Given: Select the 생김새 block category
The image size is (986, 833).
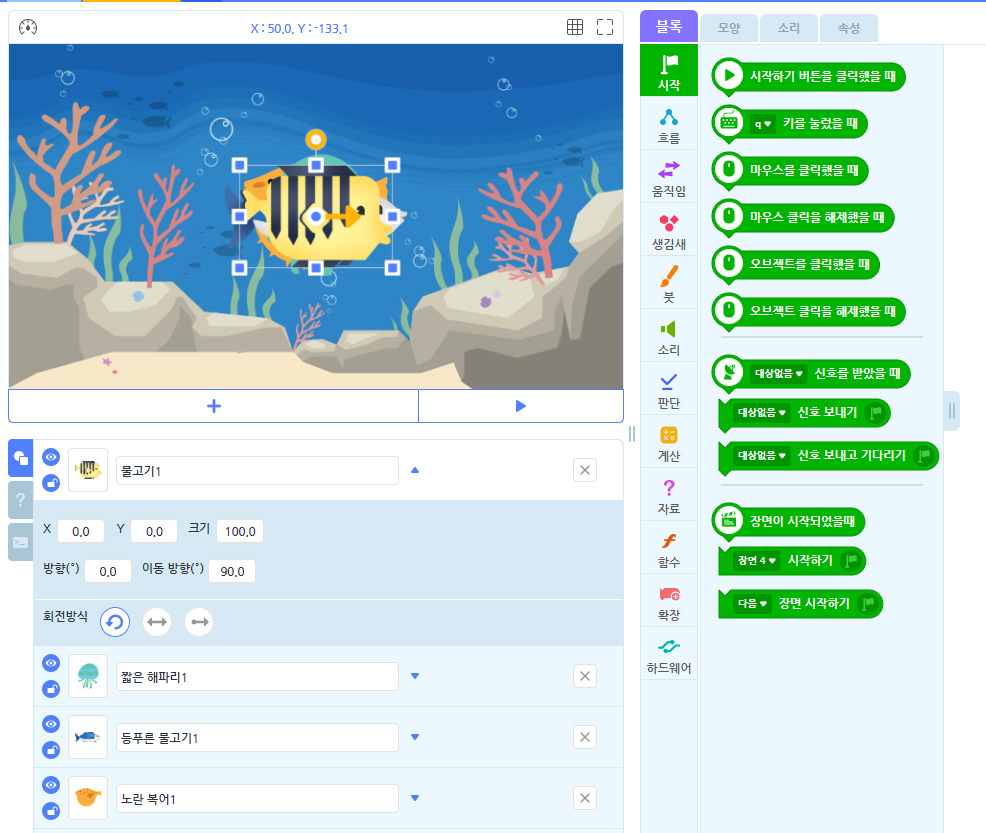Looking at the screenshot, I should pyautogui.click(x=668, y=232).
